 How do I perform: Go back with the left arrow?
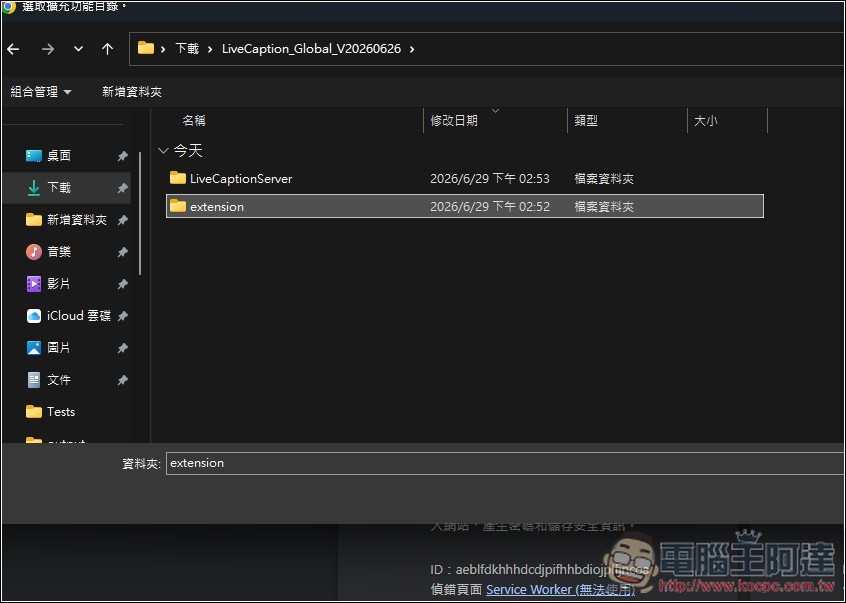13,49
